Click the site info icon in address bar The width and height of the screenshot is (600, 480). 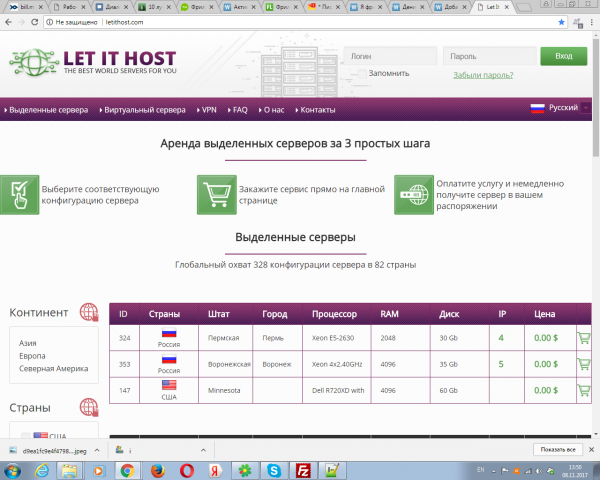tap(49, 22)
